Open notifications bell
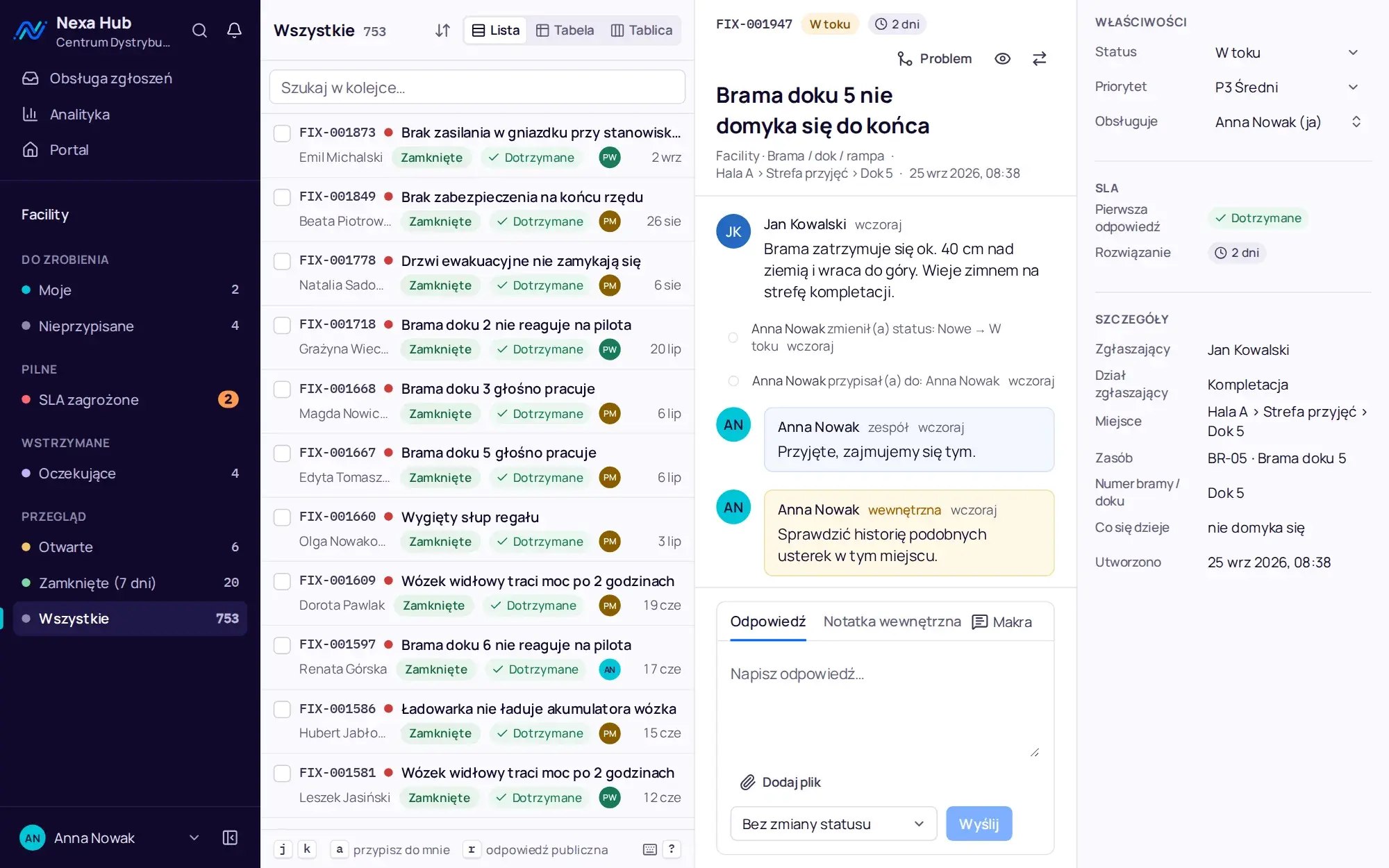Screen dimensions: 1389x868 234,31
